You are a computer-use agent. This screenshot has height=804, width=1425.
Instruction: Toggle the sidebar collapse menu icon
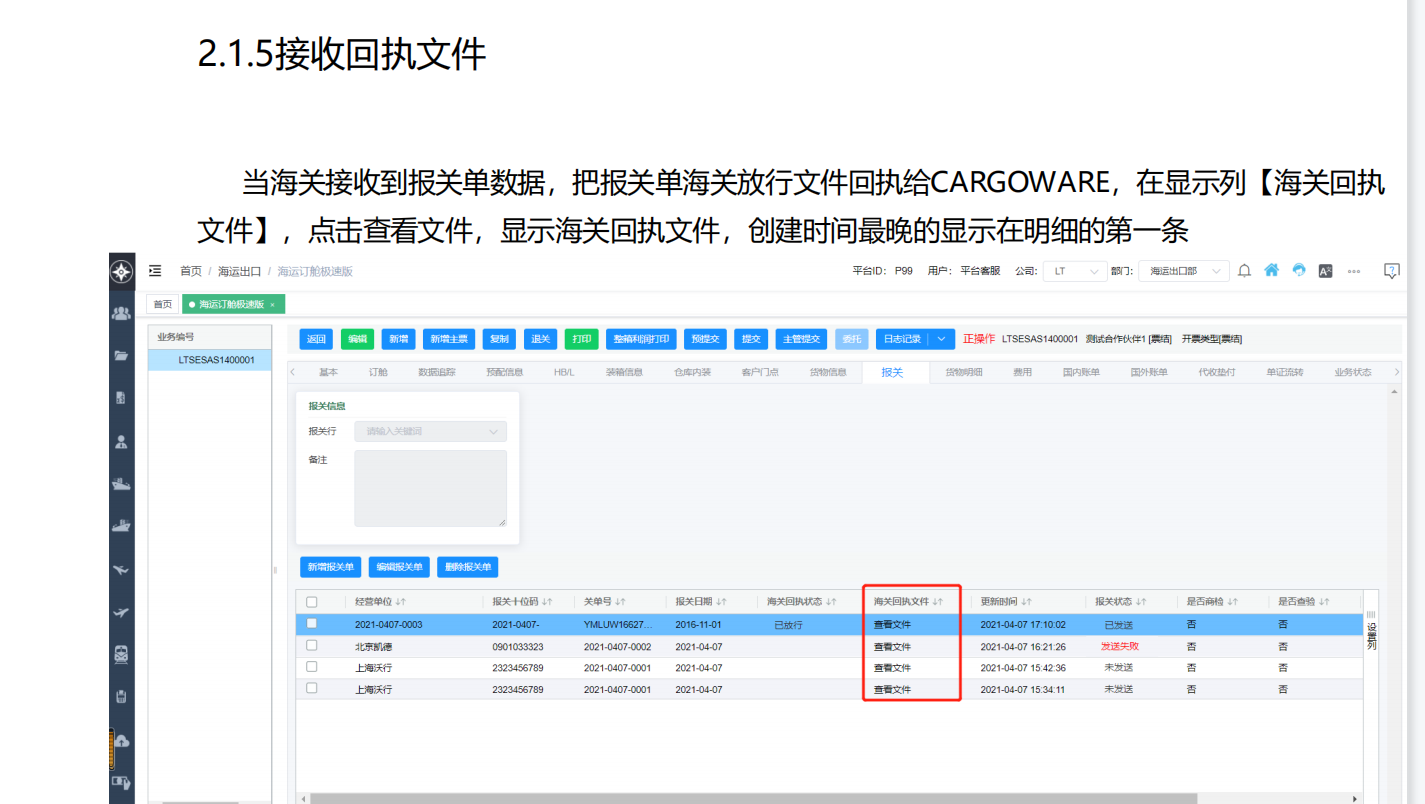point(155,271)
